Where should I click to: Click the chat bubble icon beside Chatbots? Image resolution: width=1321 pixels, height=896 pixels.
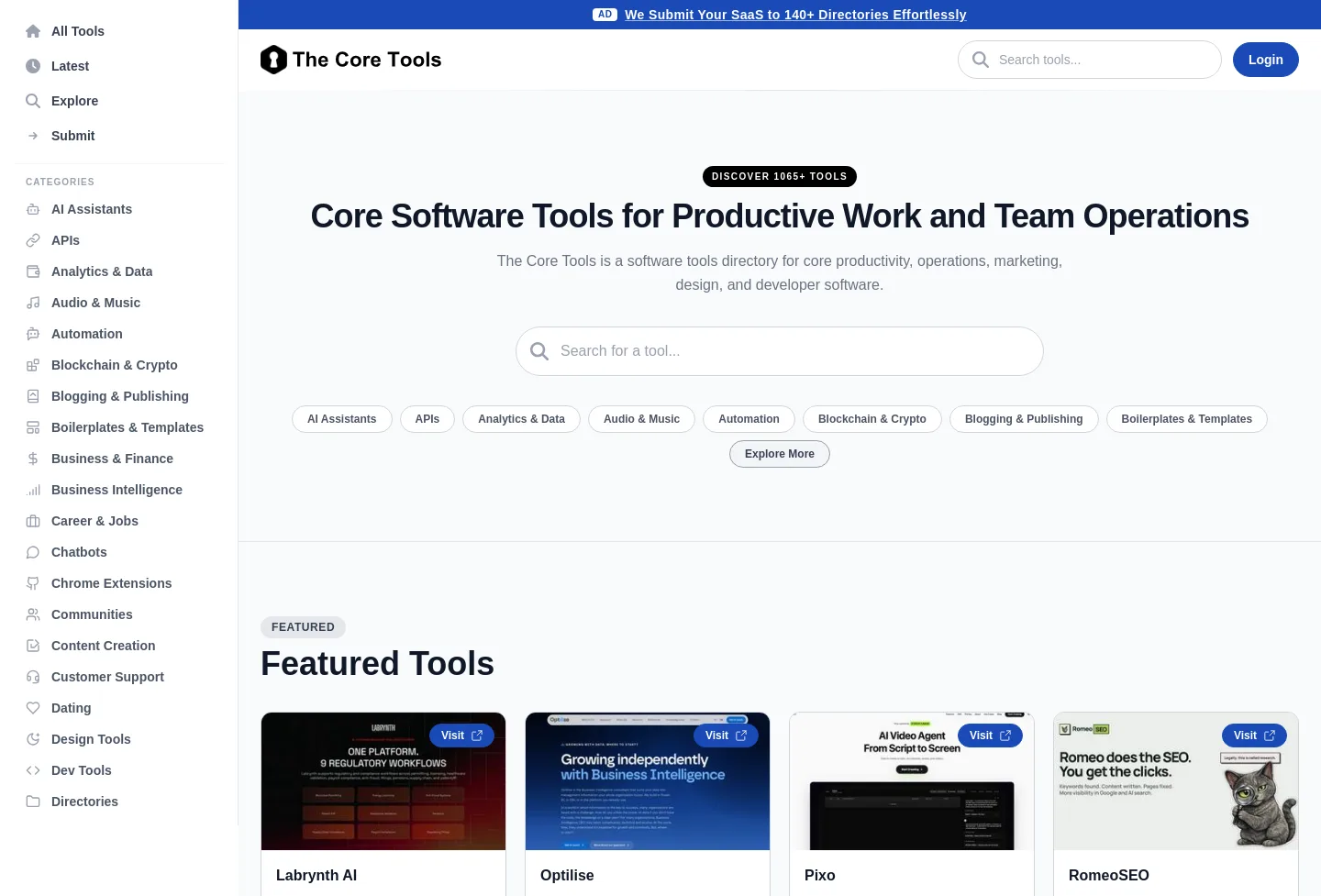33,552
